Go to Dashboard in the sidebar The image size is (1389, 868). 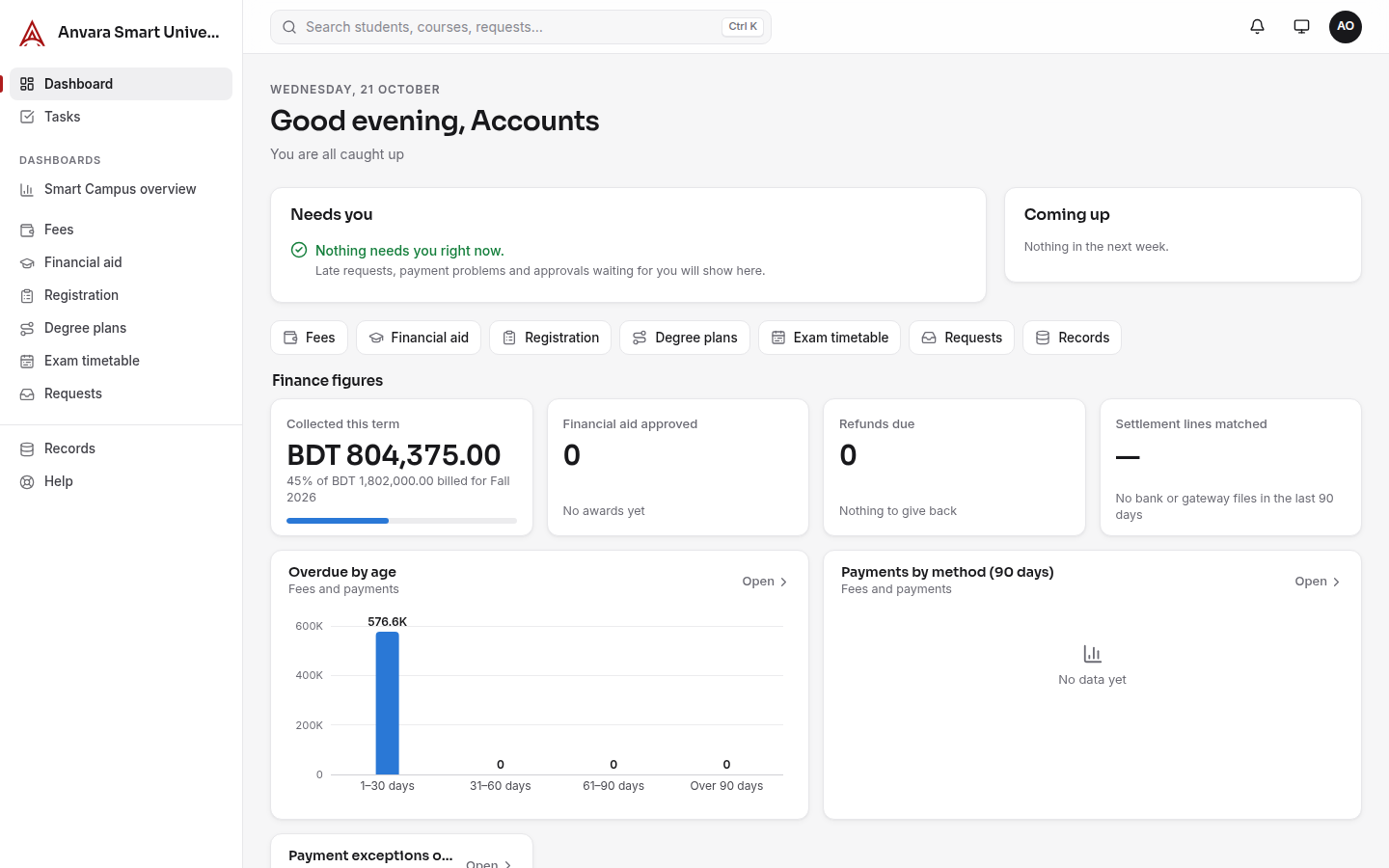[121, 84]
